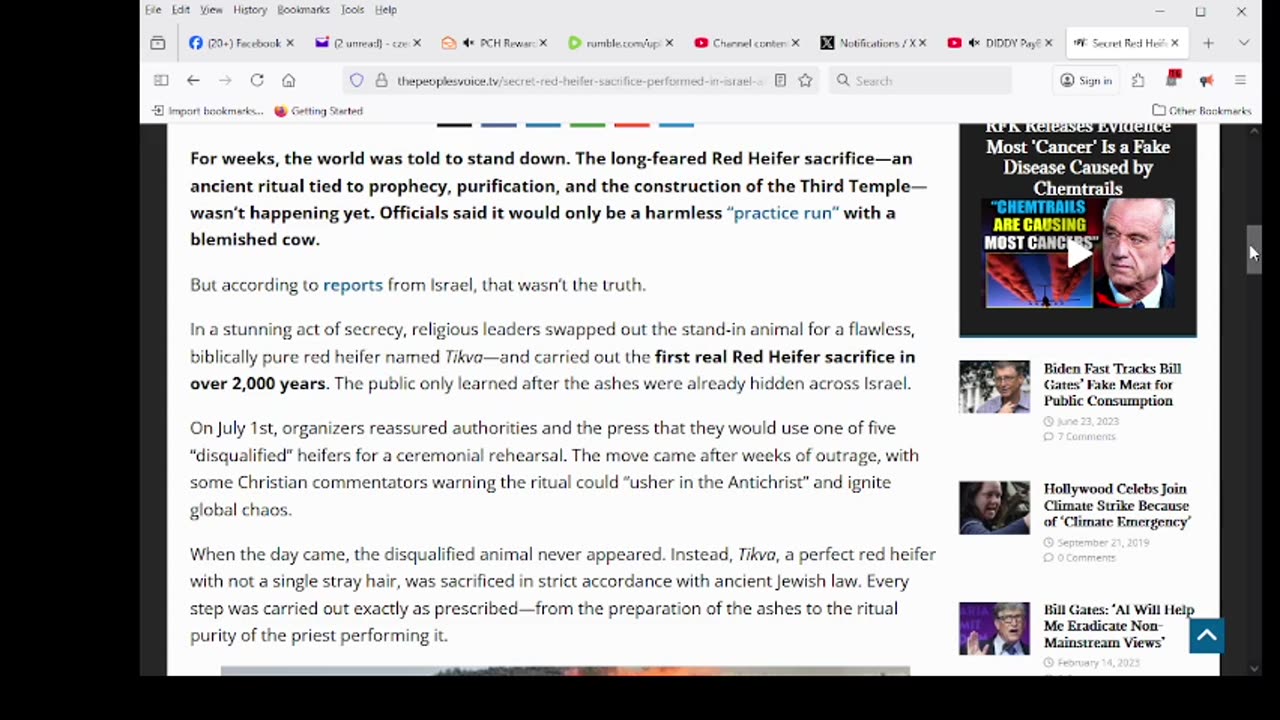Open the Edit menu

(x=181, y=10)
